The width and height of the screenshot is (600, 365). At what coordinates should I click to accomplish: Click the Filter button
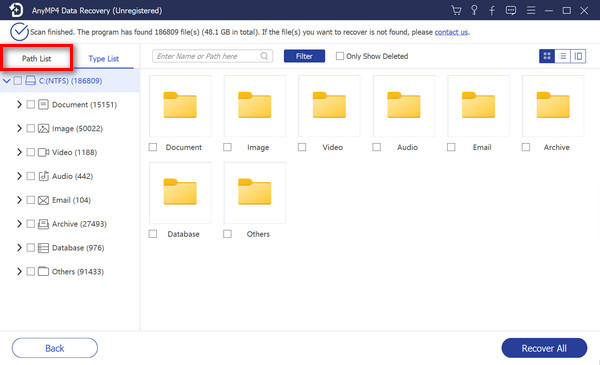point(304,56)
